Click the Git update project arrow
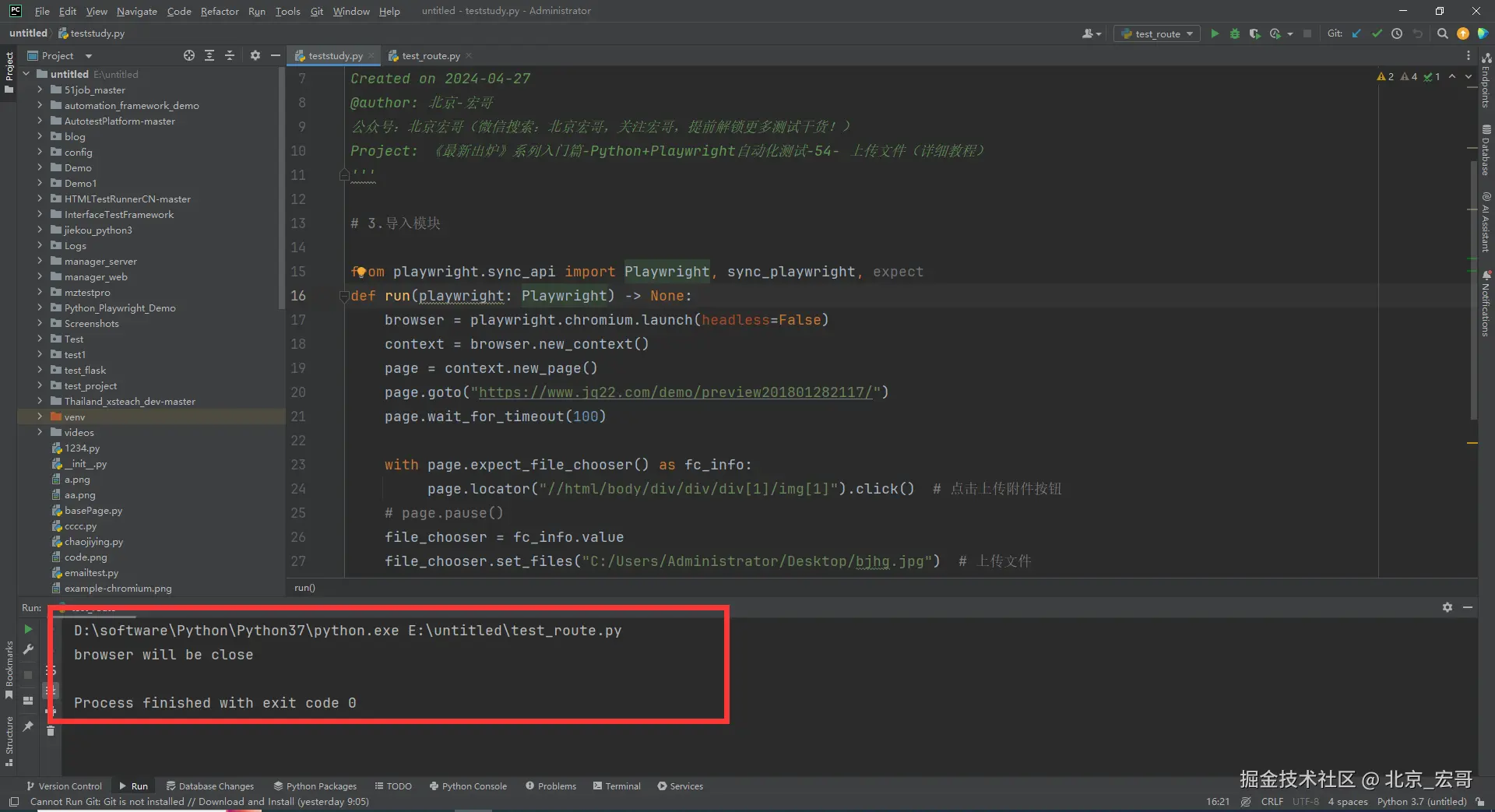This screenshot has height=812, width=1495. [x=1356, y=33]
